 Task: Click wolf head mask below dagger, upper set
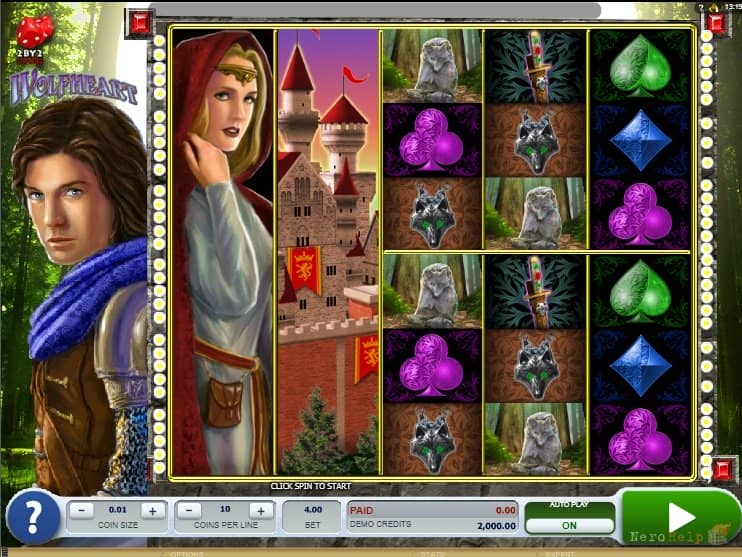click(x=535, y=141)
